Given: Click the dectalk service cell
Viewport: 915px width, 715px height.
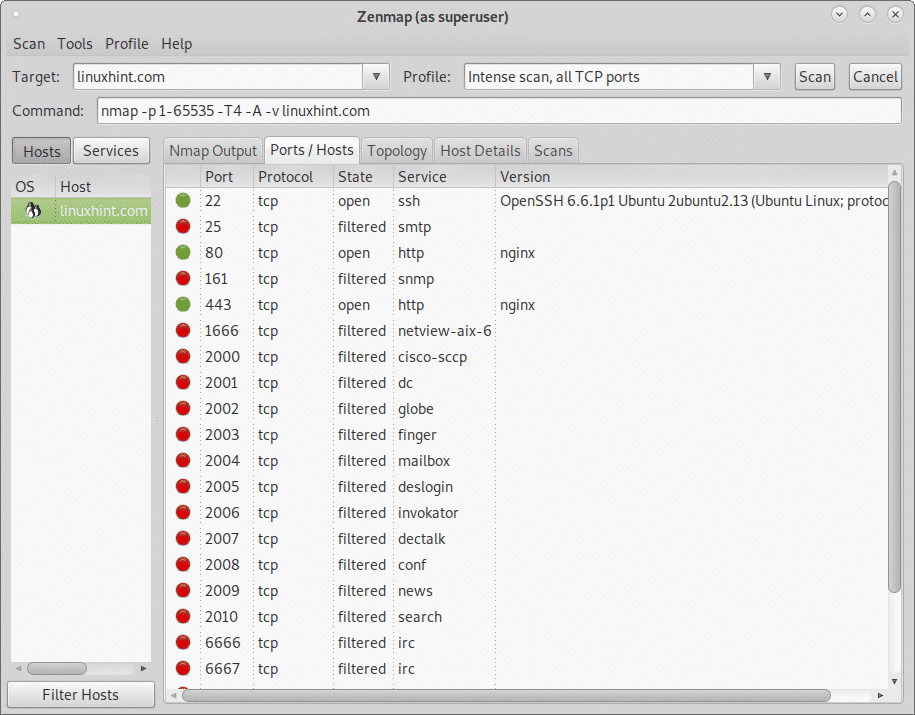Looking at the screenshot, I should (x=422, y=539).
